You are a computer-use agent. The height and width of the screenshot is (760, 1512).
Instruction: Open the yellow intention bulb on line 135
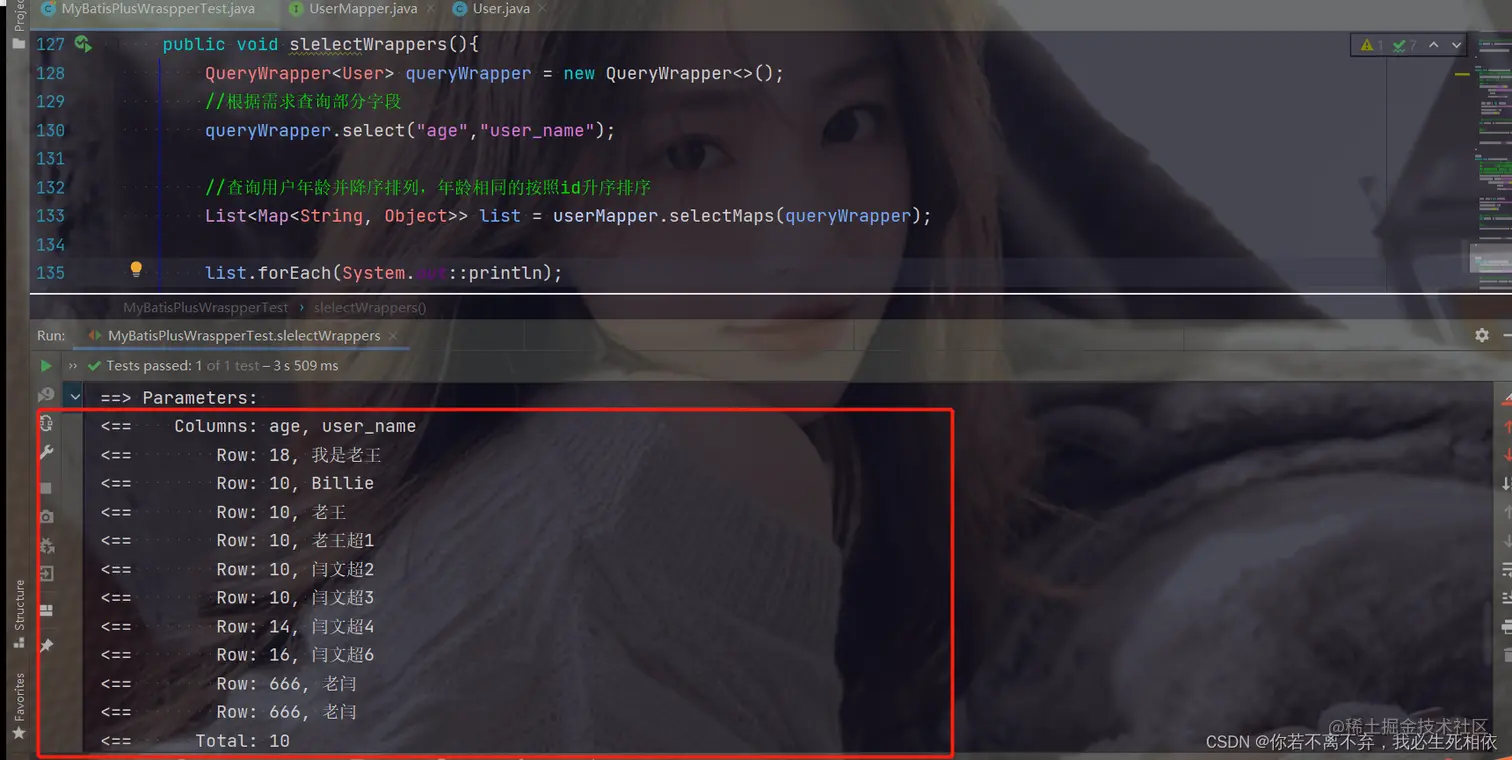point(136,269)
